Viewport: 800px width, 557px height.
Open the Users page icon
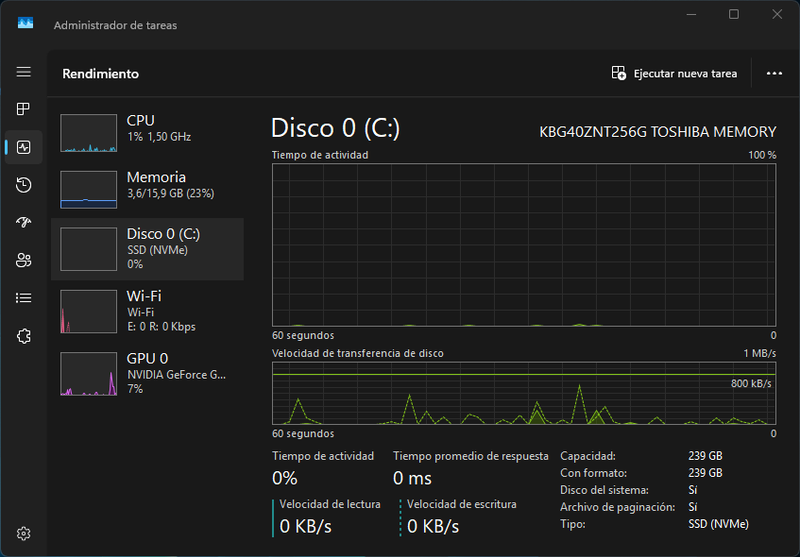(x=23, y=260)
